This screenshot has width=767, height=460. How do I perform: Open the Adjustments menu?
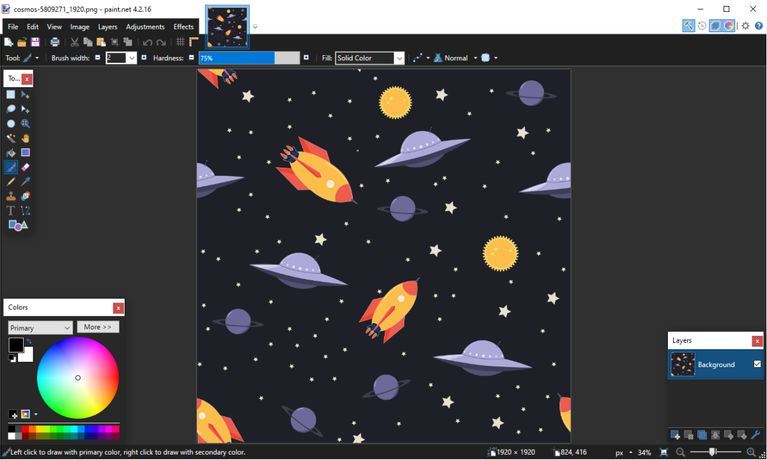[145, 27]
